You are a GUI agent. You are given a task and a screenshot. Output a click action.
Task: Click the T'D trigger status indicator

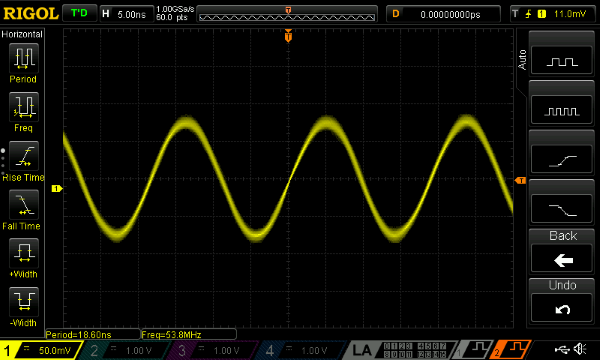tap(79, 13)
